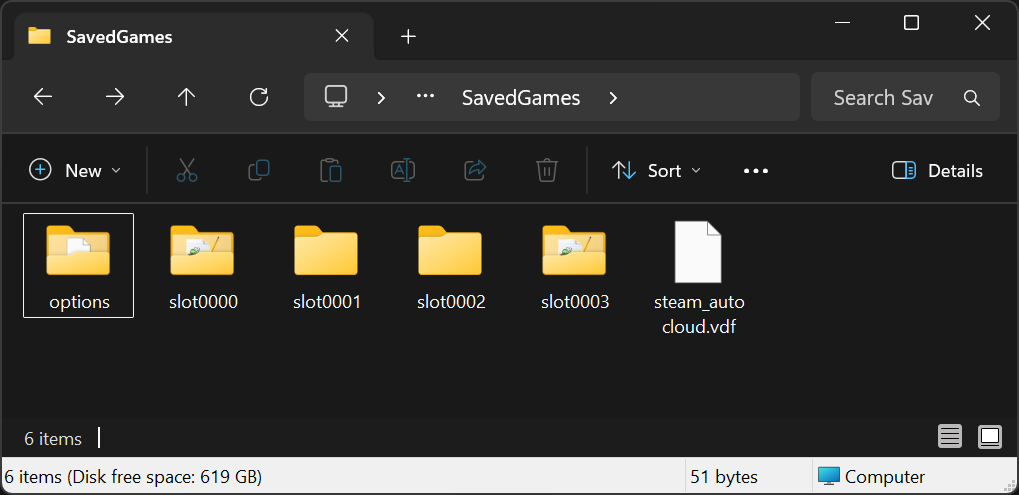Select the steam_autocloud.vdf file
Screen dimensions: 1019x495
pos(699,278)
